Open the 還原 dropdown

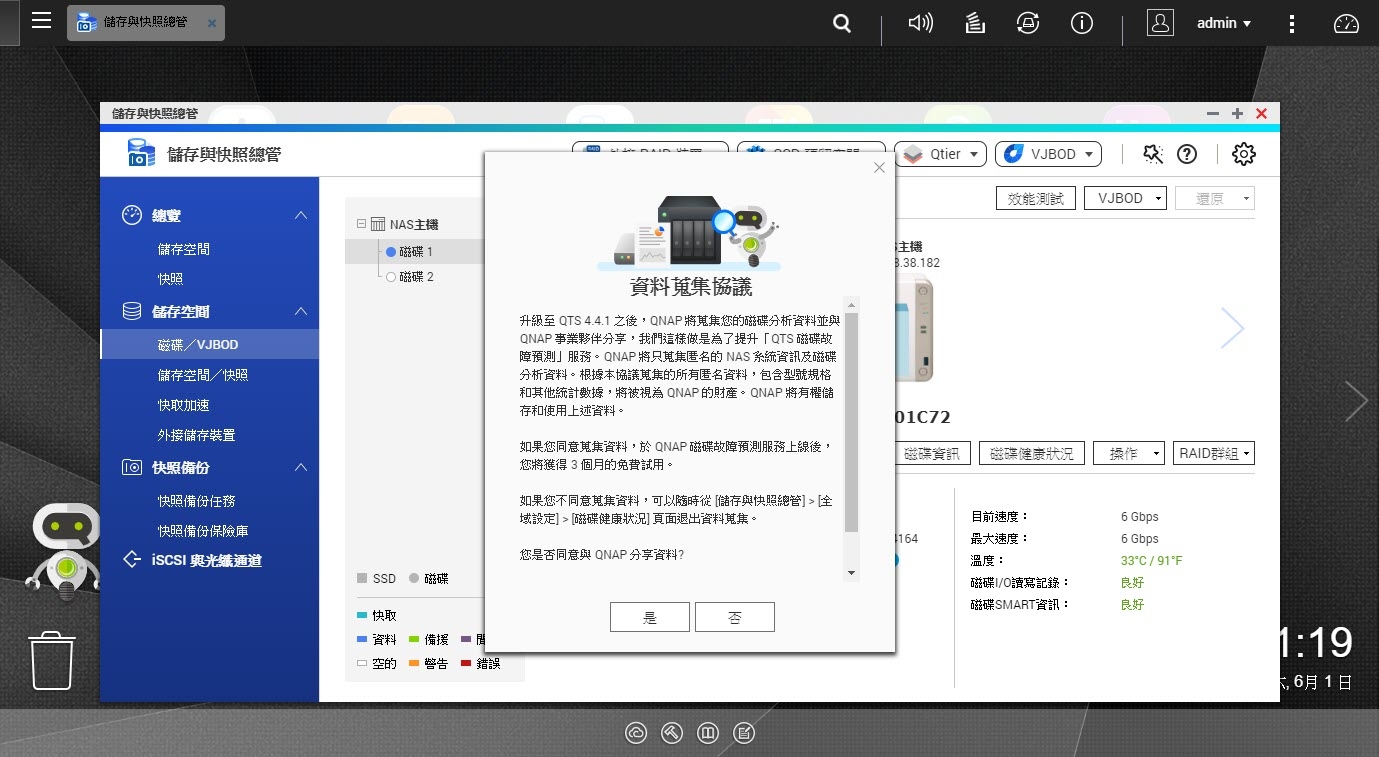(1214, 198)
